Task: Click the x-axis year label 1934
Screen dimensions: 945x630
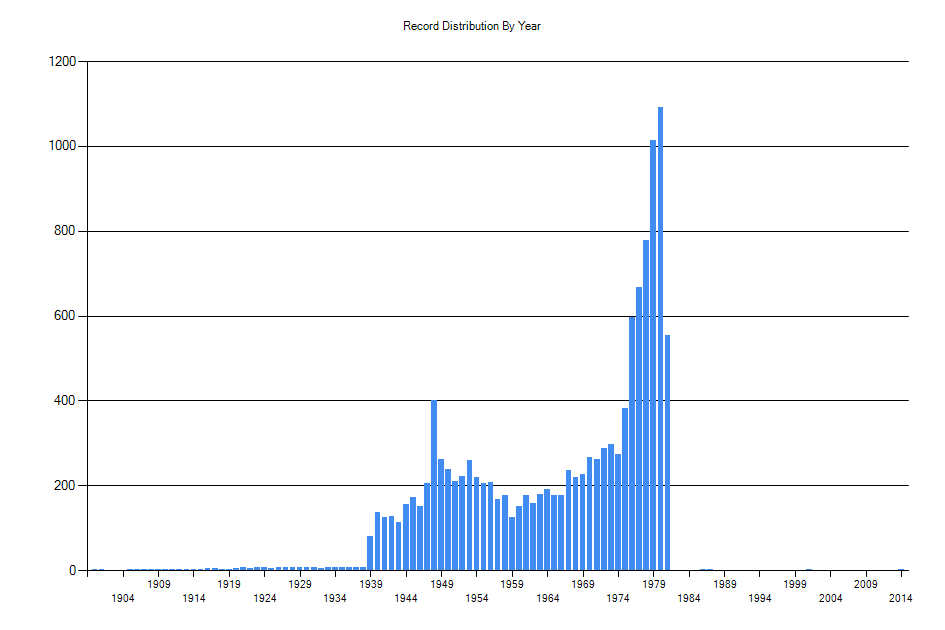Action: pyautogui.click(x=335, y=598)
